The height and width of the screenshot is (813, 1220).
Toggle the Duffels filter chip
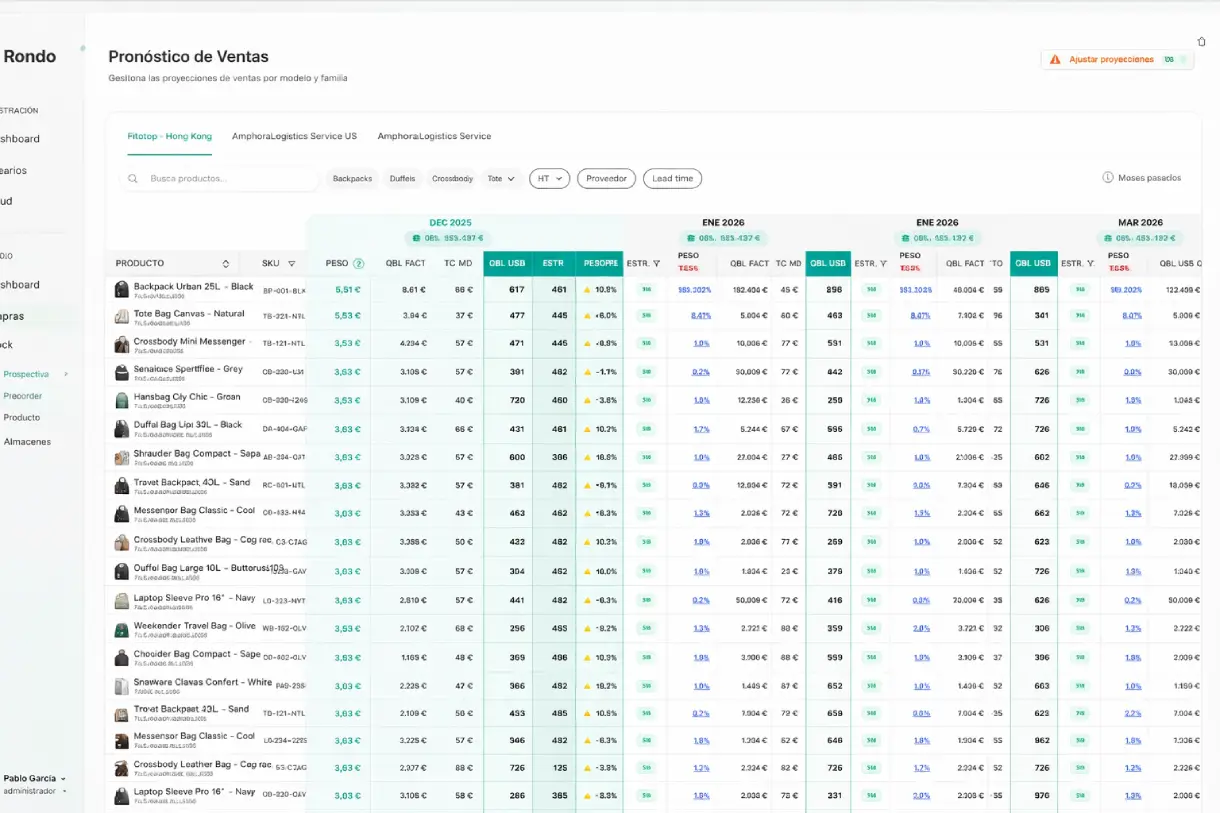click(x=402, y=179)
